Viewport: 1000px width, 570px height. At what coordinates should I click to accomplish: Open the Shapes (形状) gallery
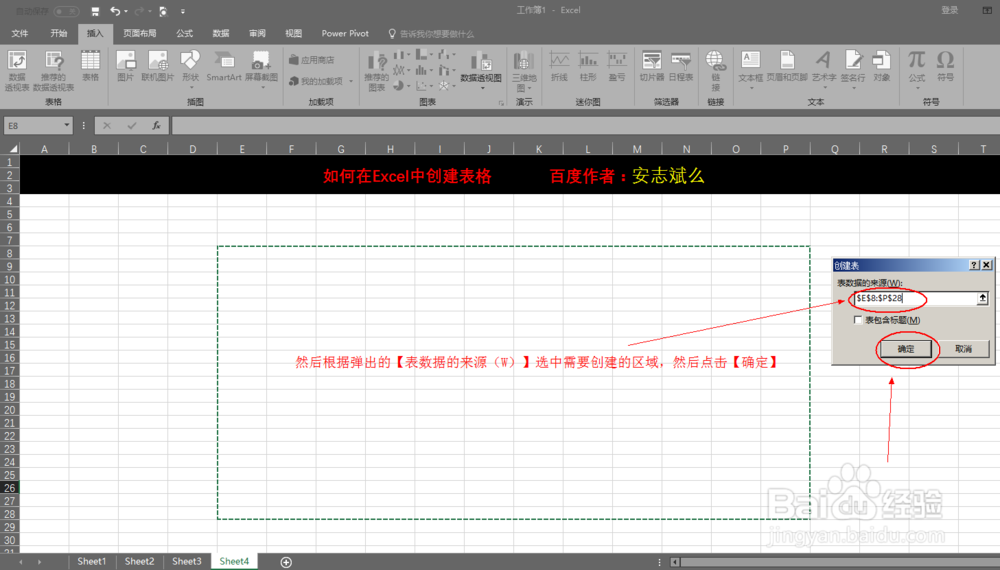click(190, 68)
